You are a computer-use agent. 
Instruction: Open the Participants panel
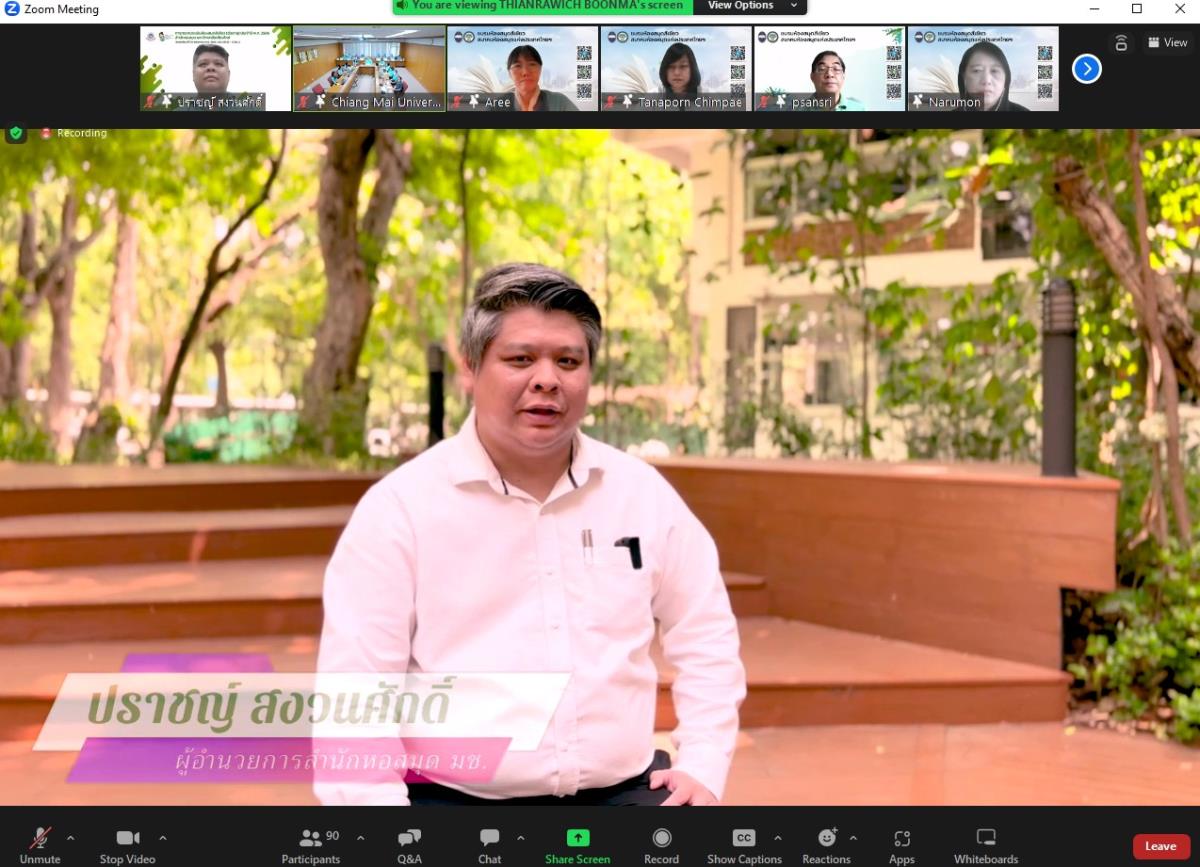pyautogui.click(x=311, y=845)
